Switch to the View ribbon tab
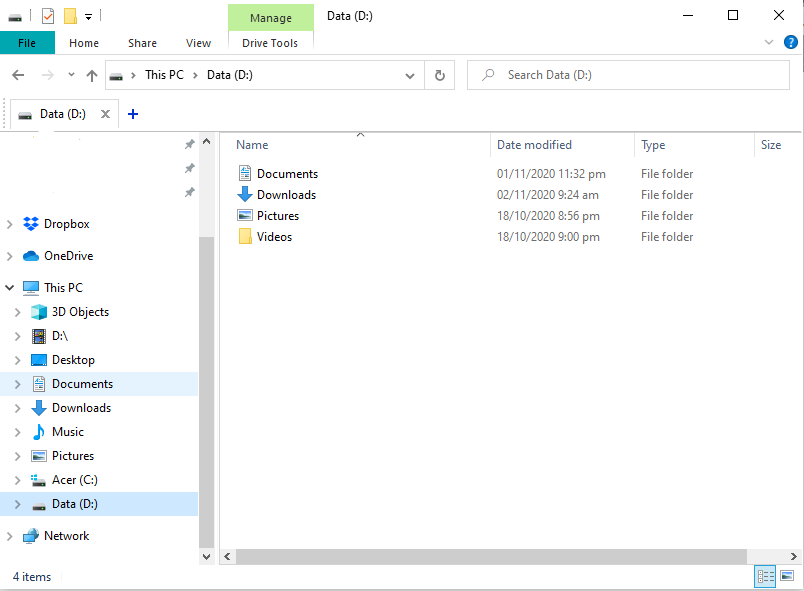The height and width of the screenshot is (591, 804). pyautogui.click(x=198, y=43)
